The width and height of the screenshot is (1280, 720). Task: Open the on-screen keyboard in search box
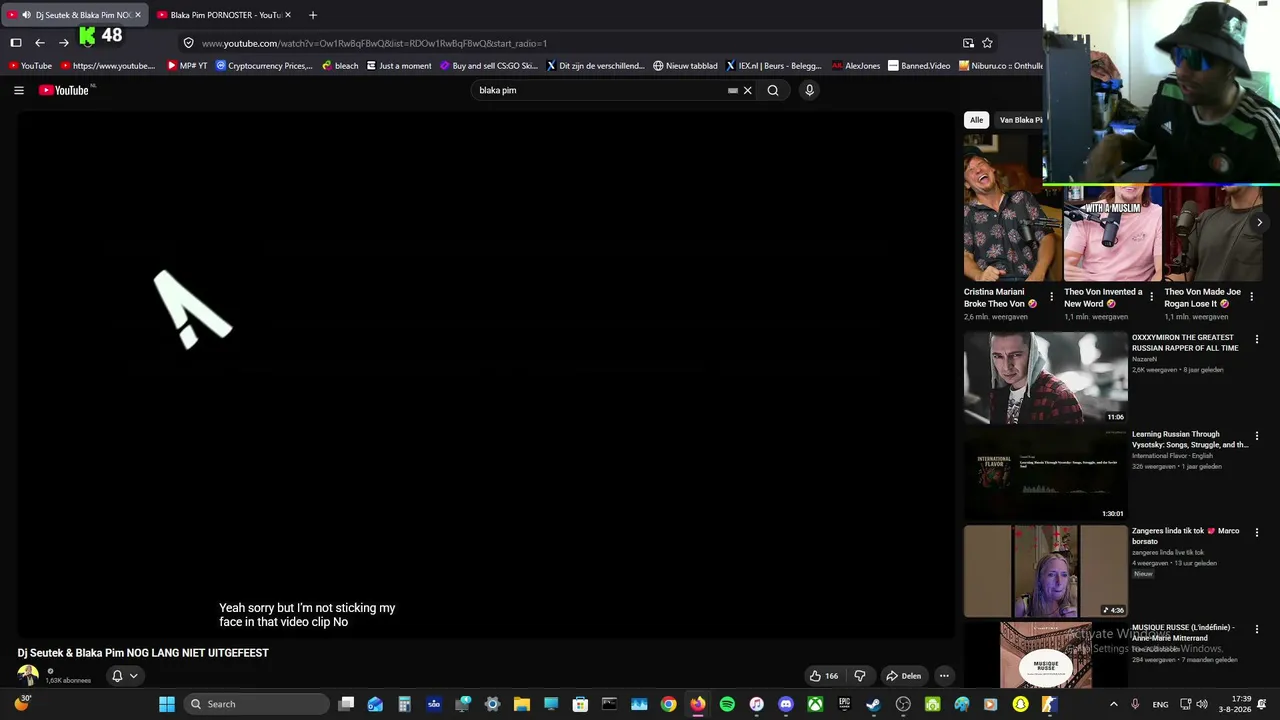point(733,90)
